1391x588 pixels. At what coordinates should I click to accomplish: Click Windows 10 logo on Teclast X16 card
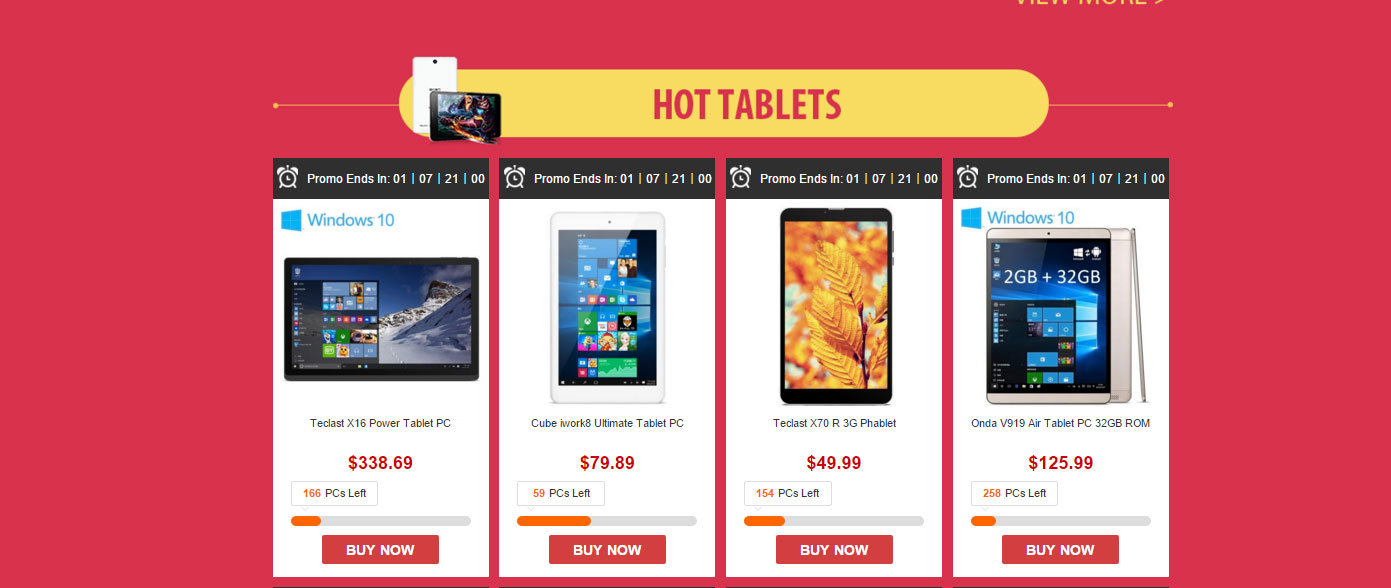pyautogui.click(x=338, y=220)
